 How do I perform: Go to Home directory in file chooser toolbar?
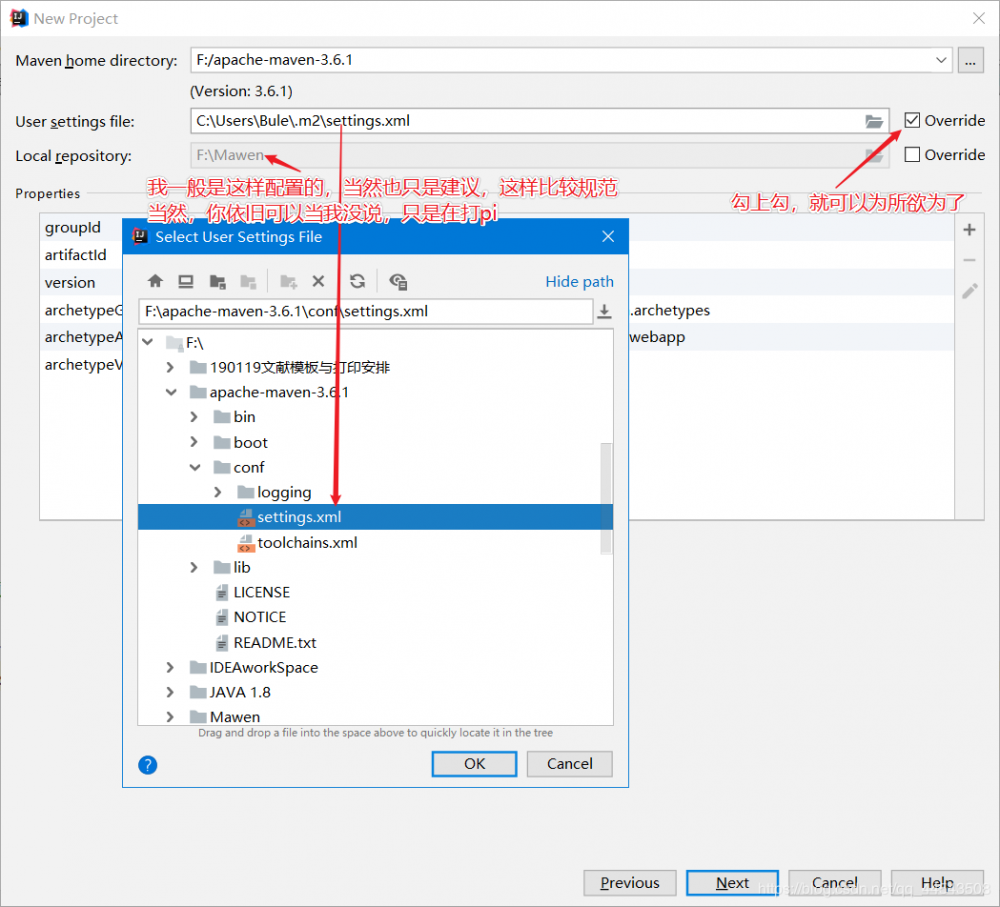click(x=155, y=281)
